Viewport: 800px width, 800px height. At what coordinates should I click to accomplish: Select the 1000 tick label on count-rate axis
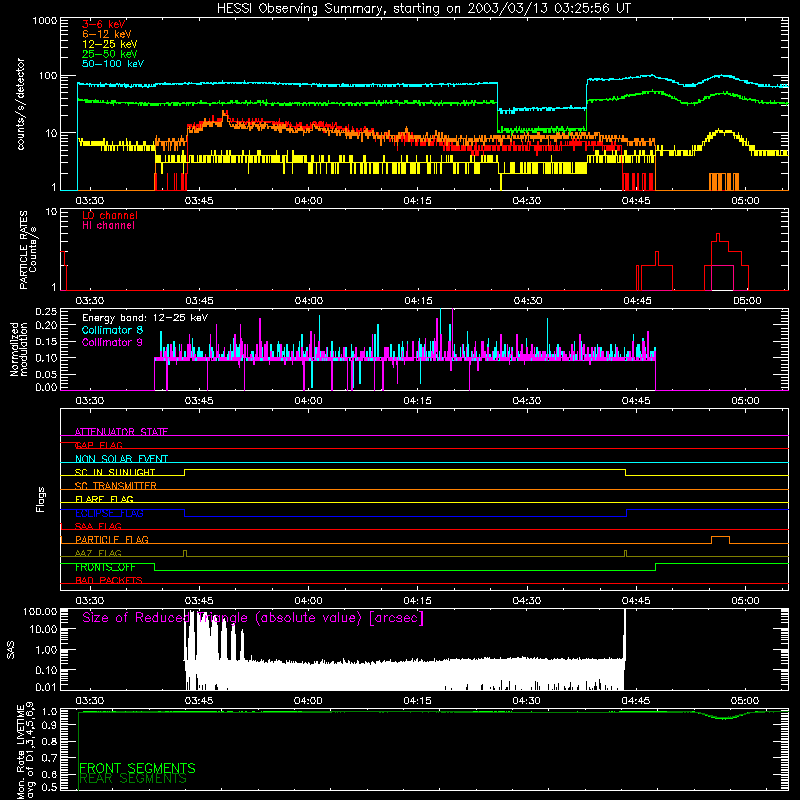point(45,21)
